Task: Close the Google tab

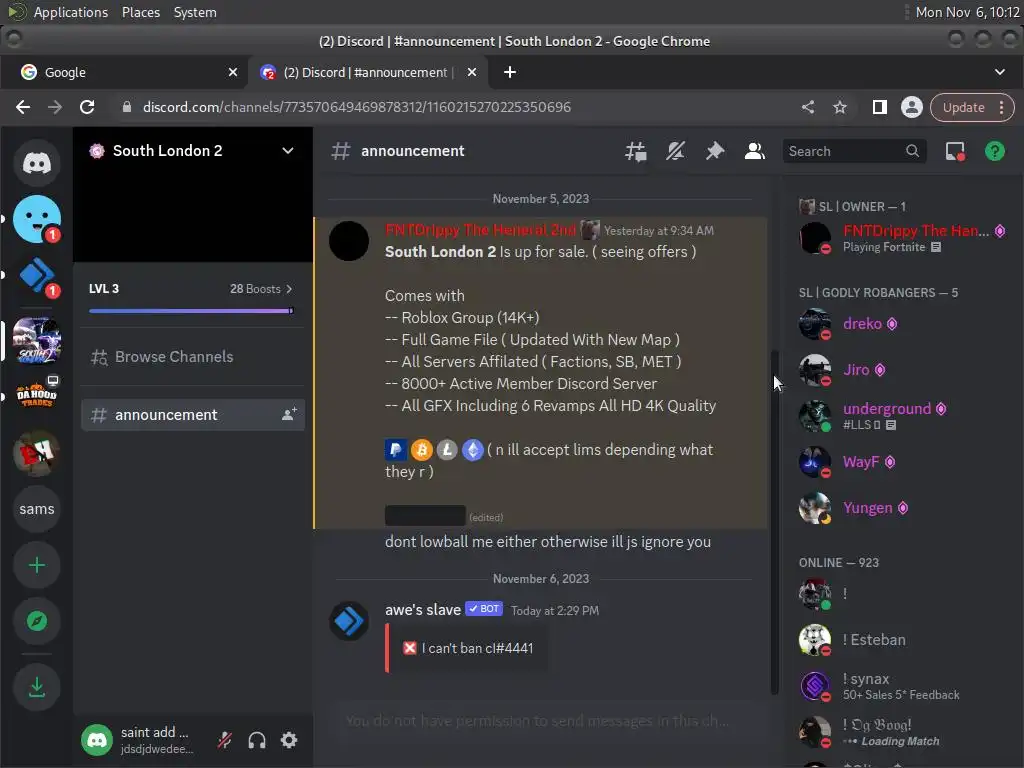Action: pyautogui.click(x=232, y=72)
